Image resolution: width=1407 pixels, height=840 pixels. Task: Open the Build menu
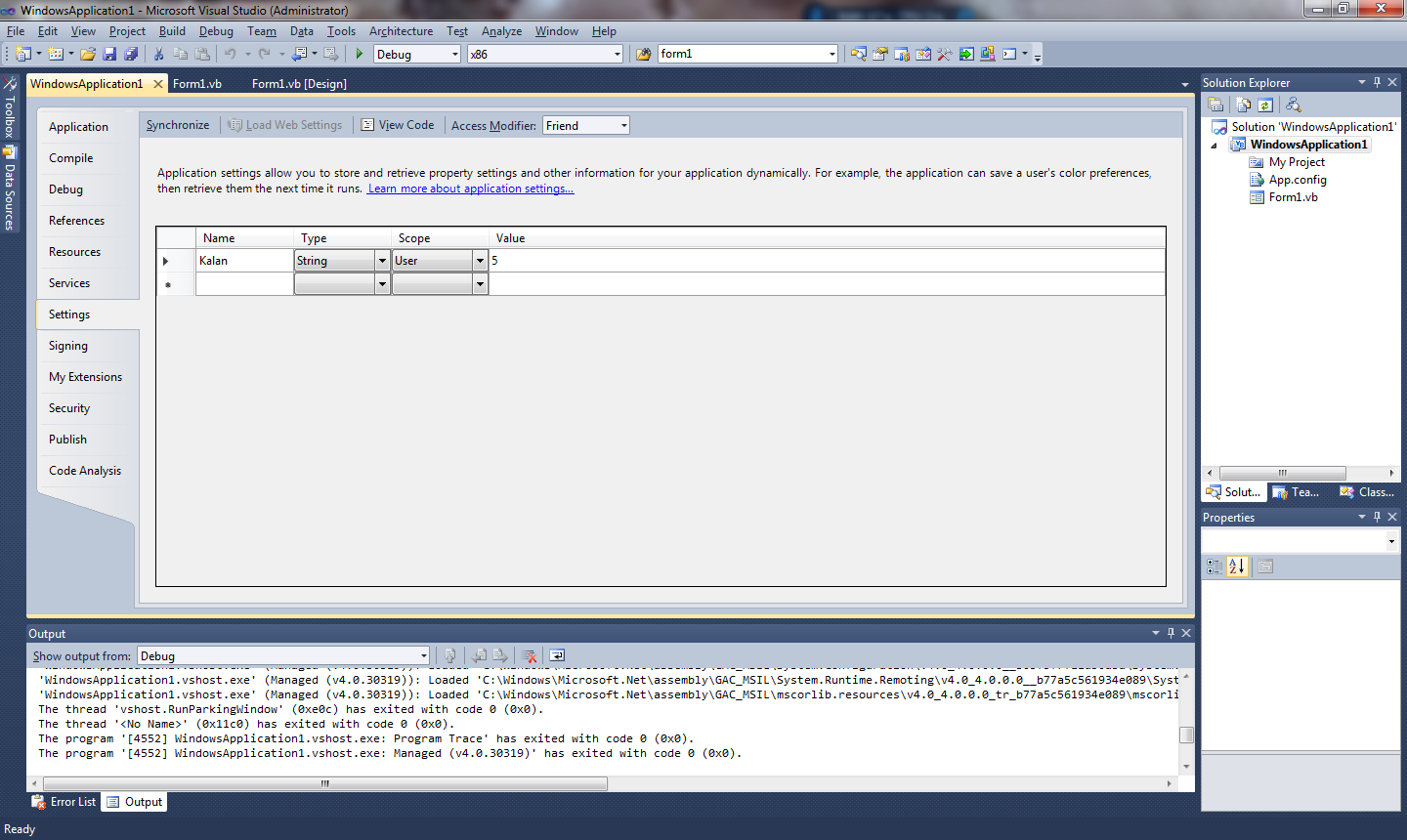pyautogui.click(x=172, y=31)
